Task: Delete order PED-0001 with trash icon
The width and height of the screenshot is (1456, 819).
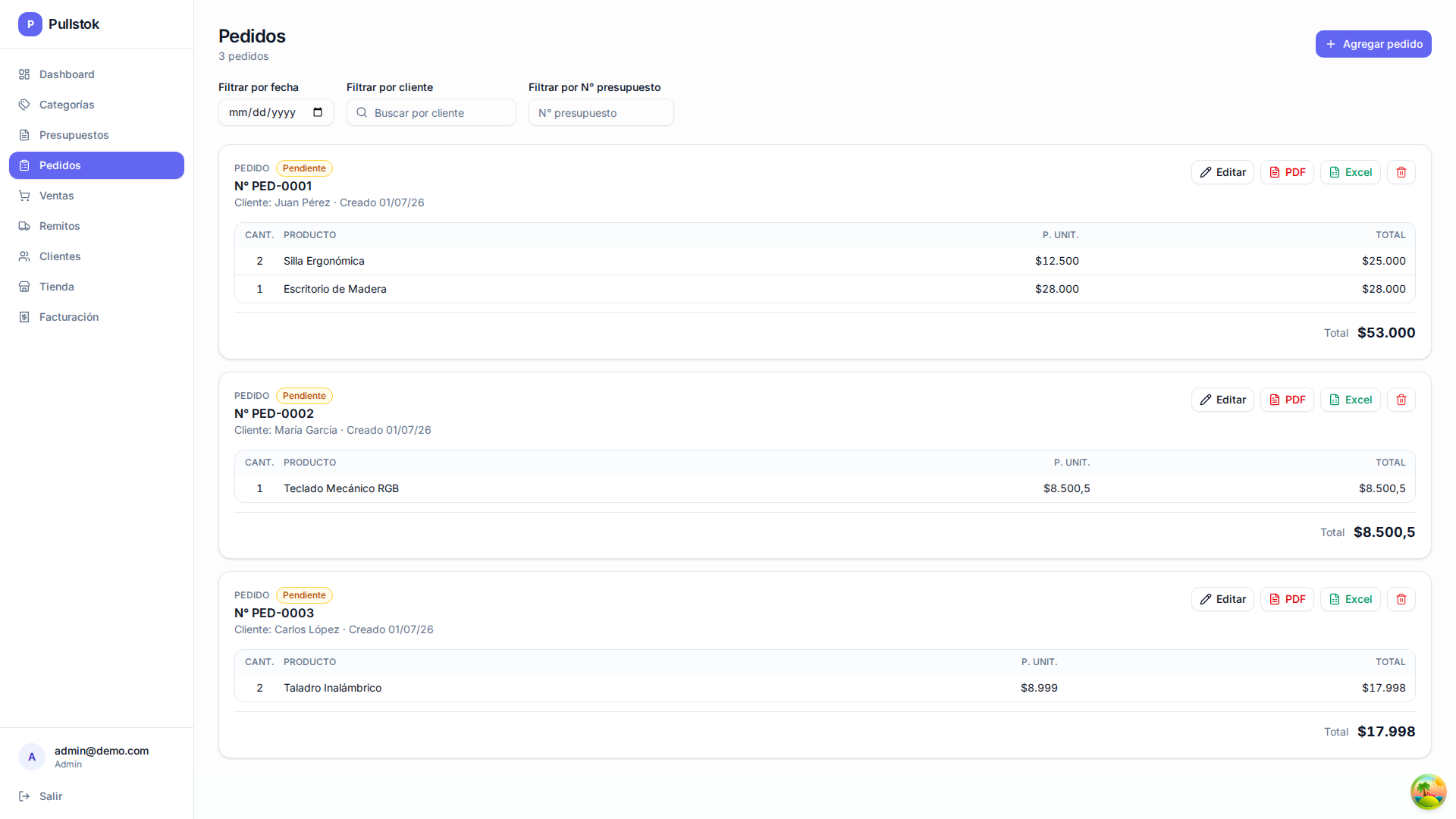Action: (1401, 172)
